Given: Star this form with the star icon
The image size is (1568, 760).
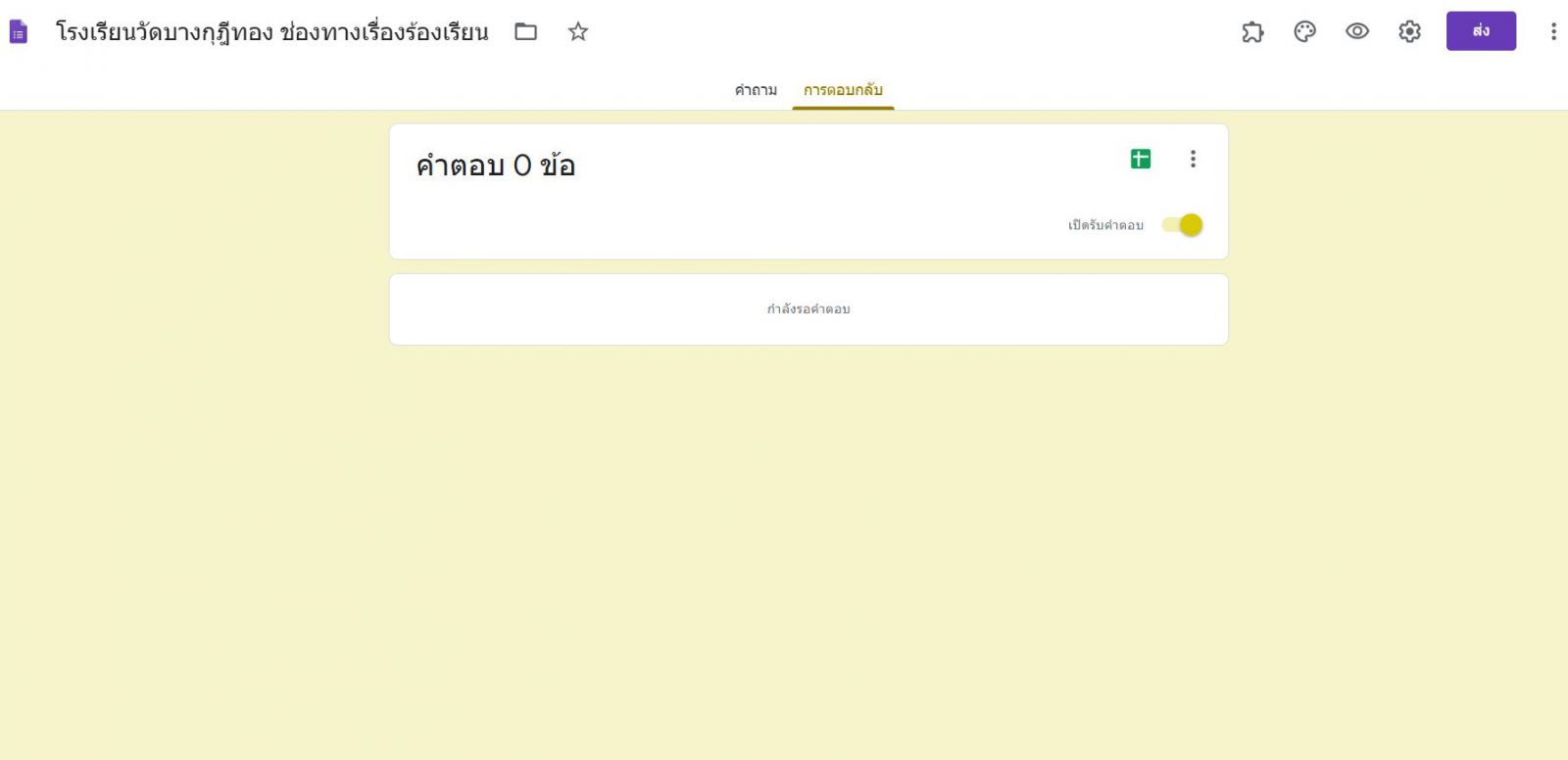Looking at the screenshot, I should tap(578, 31).
